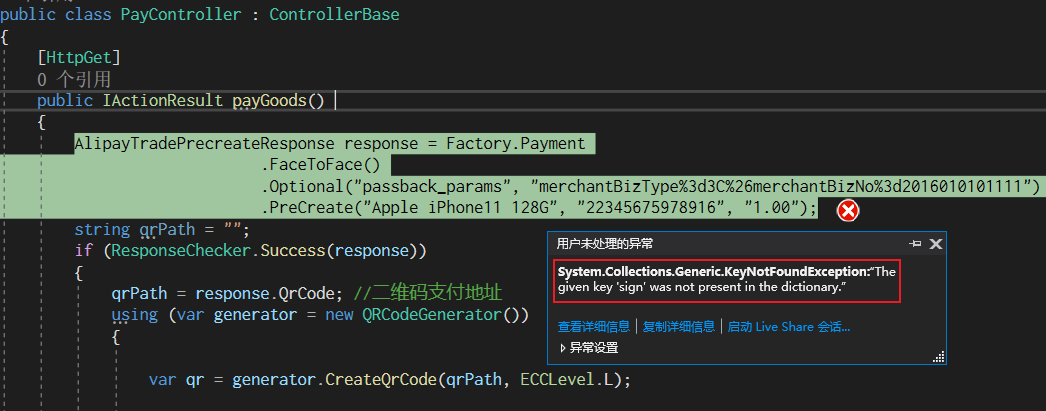Expand the 异常设置 section
This screenshot has height=411, width=1046.
589,348
